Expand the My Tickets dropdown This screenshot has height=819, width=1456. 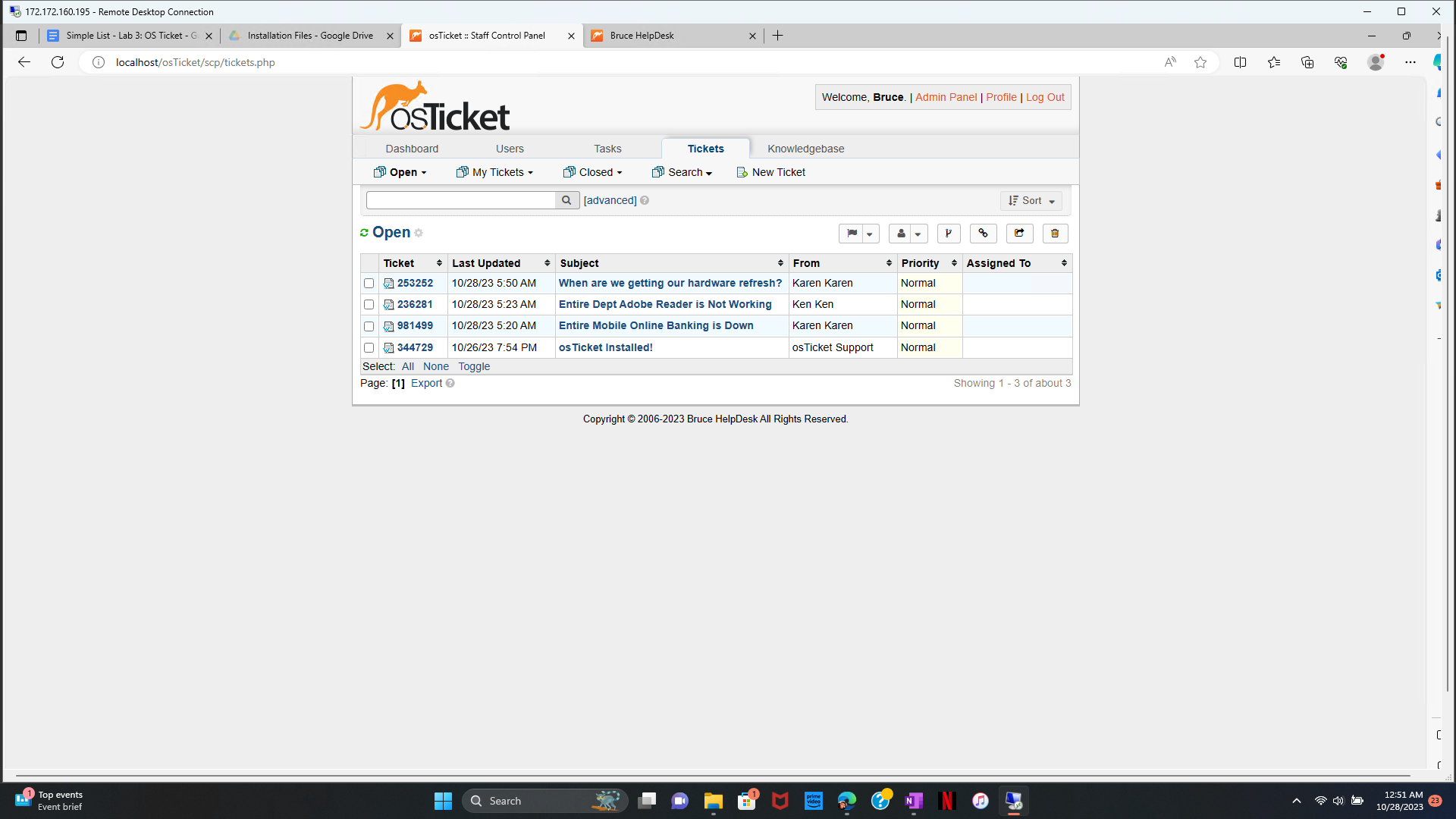(x=494, y=172)
